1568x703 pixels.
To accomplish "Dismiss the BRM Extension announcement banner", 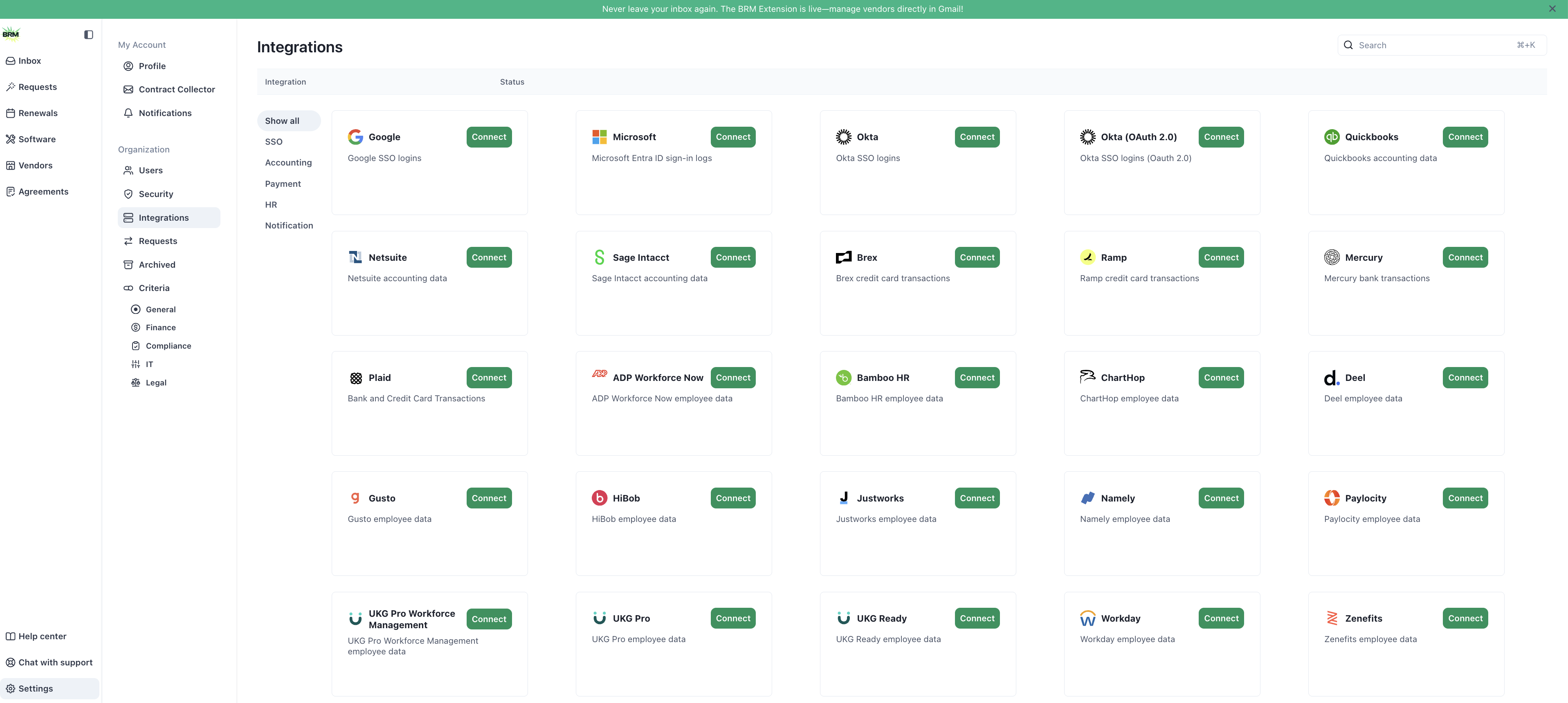I will tap(1552, 9).
